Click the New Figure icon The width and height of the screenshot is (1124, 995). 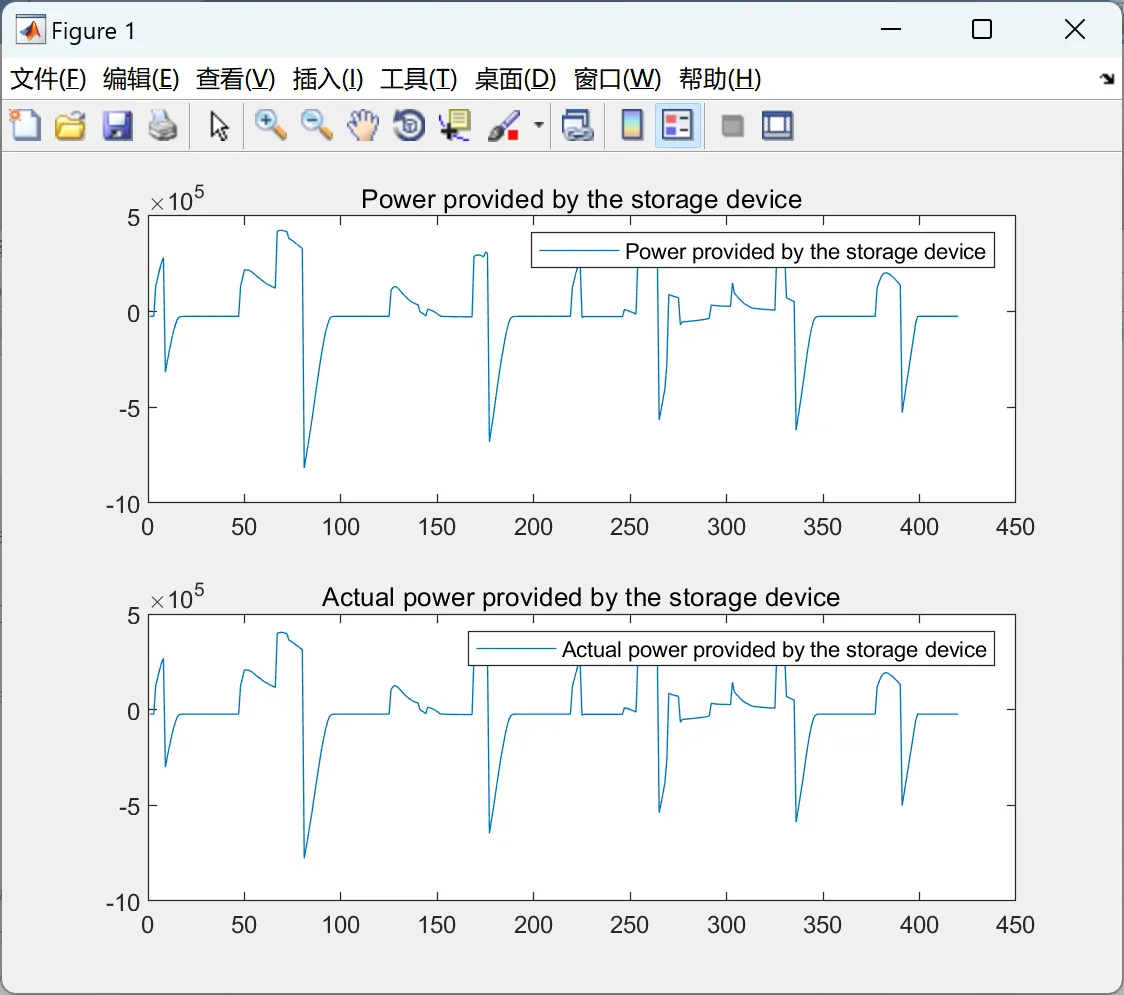click(x=26, y=125)
